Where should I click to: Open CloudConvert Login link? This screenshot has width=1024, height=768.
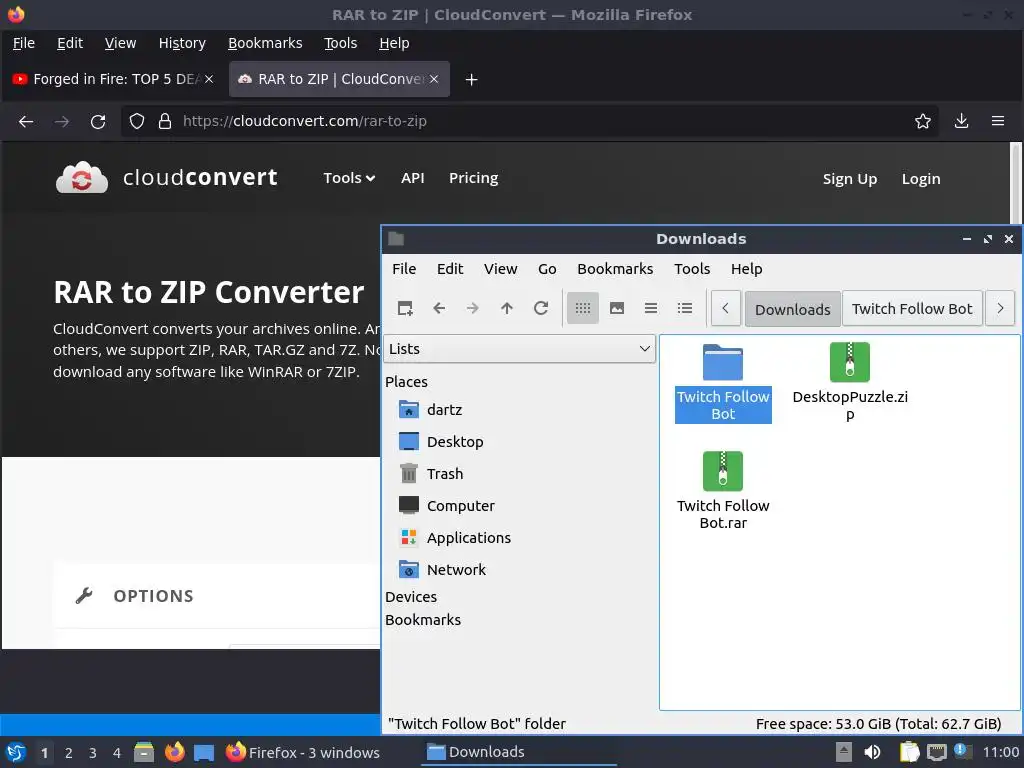point(921,179)
